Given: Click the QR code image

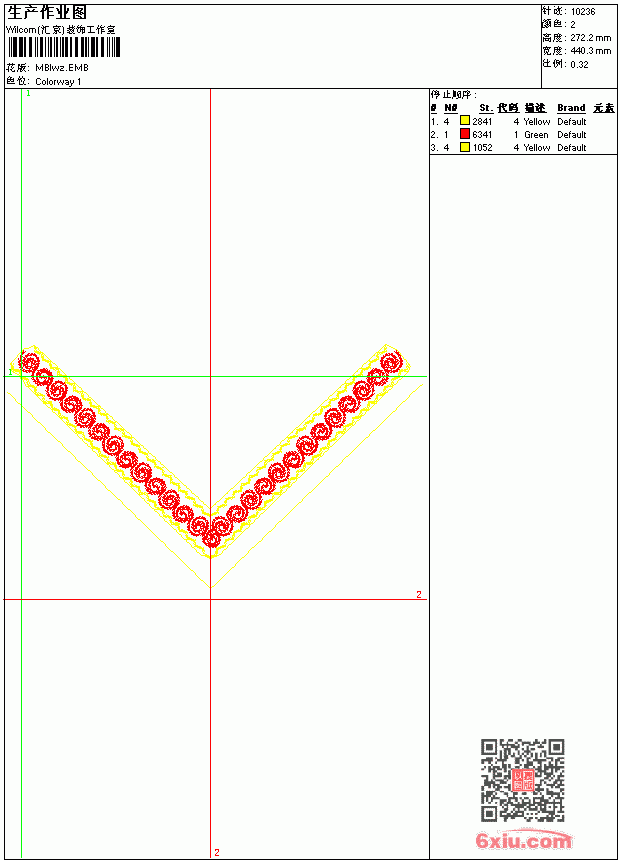Looking at the screenshot, I should click(x=522, y=780).
